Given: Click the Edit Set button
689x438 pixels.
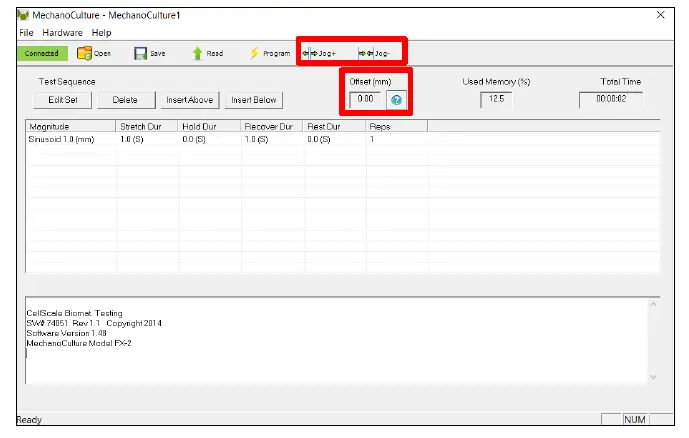Looking at the screenshot, I should [63, 100].
